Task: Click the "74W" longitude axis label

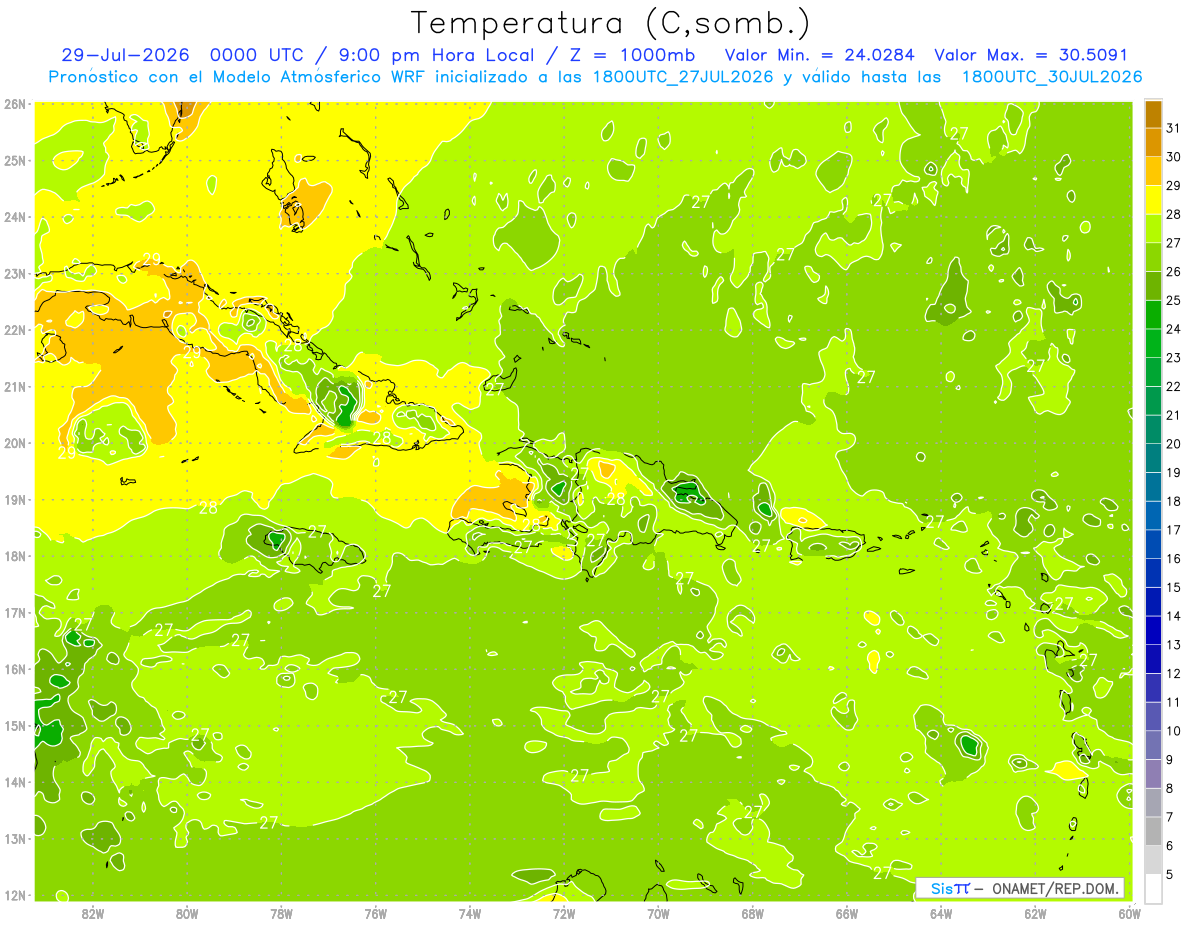Action: [470, 913]
